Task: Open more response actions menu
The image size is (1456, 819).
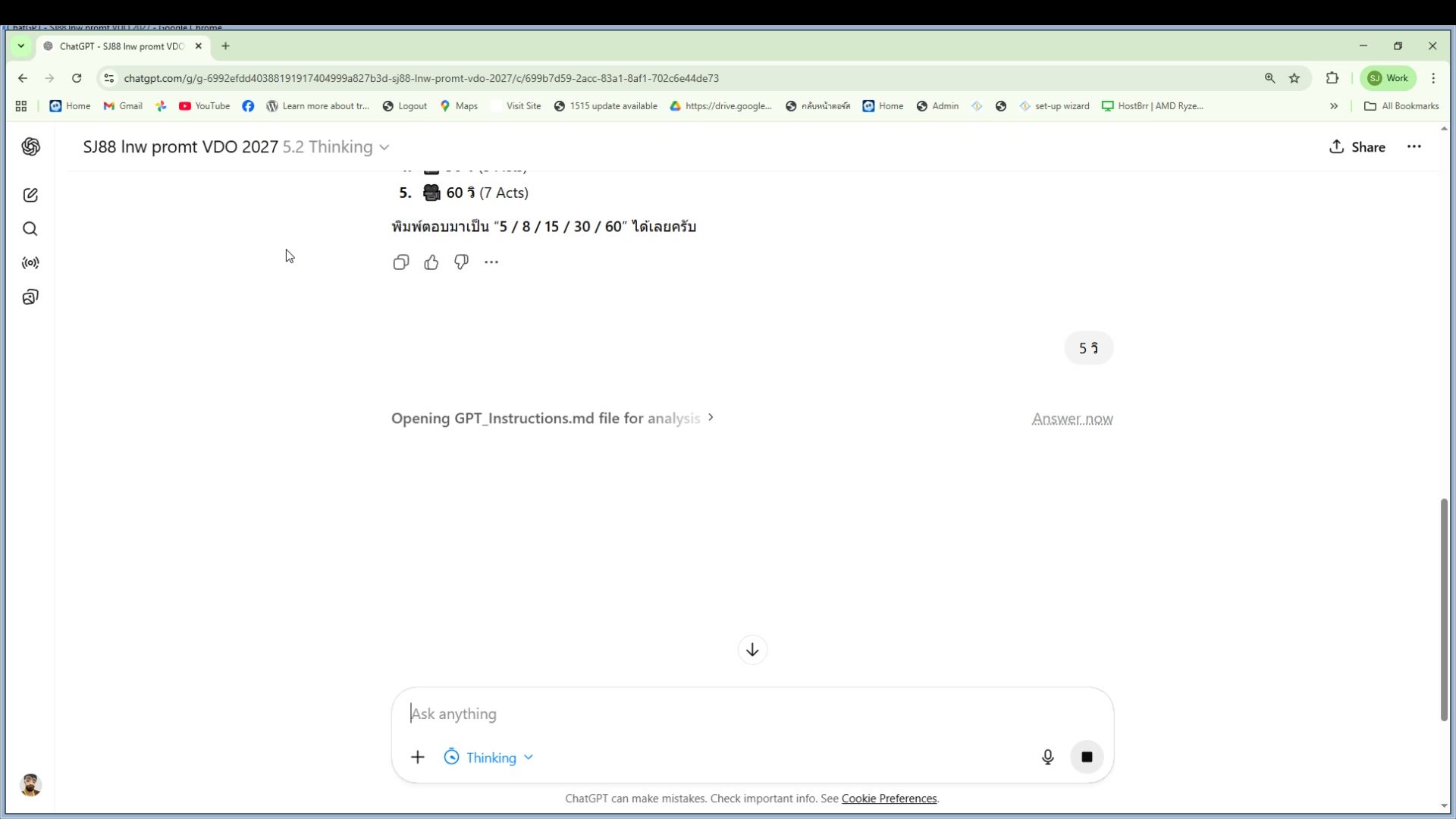Action: point(491,262)
